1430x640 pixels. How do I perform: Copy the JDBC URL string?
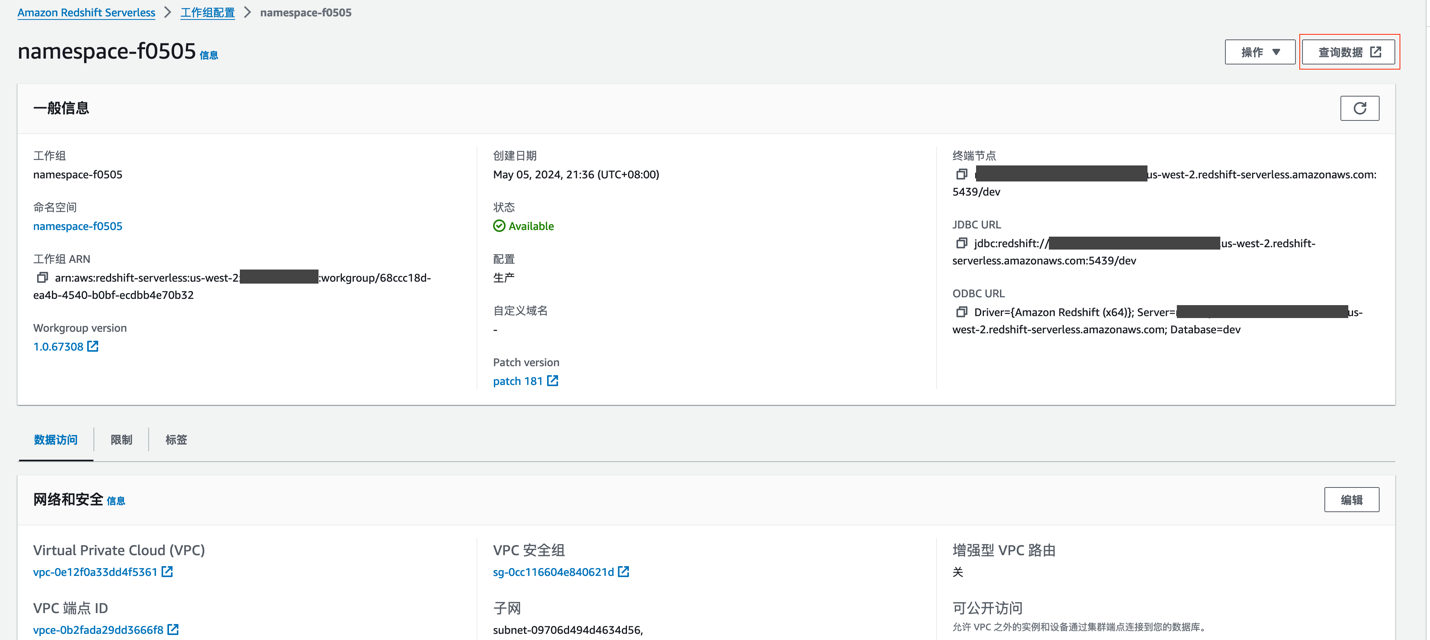click(961, 243)
